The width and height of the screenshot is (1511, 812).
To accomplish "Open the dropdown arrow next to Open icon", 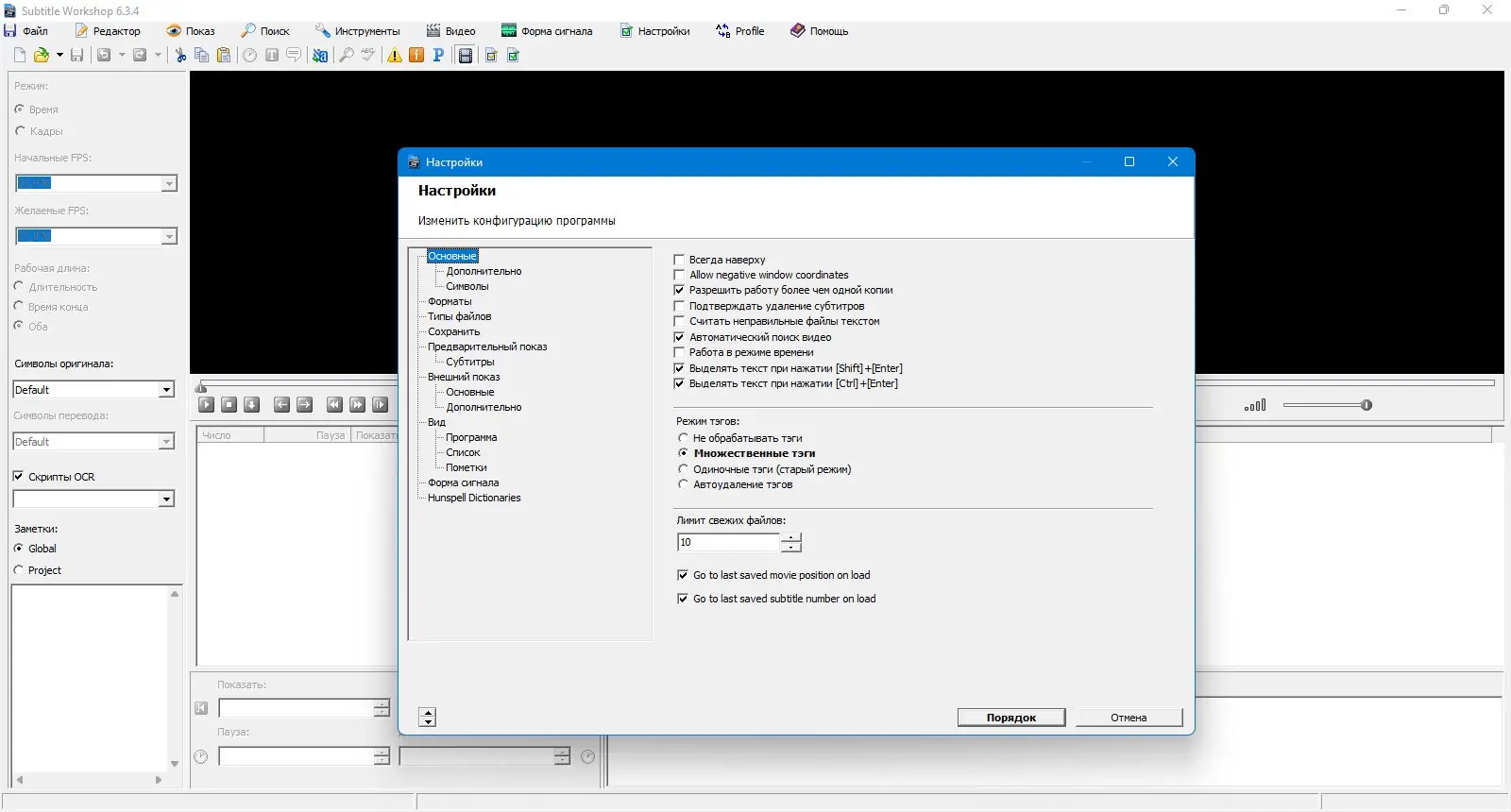I will (x=59, y=55).
